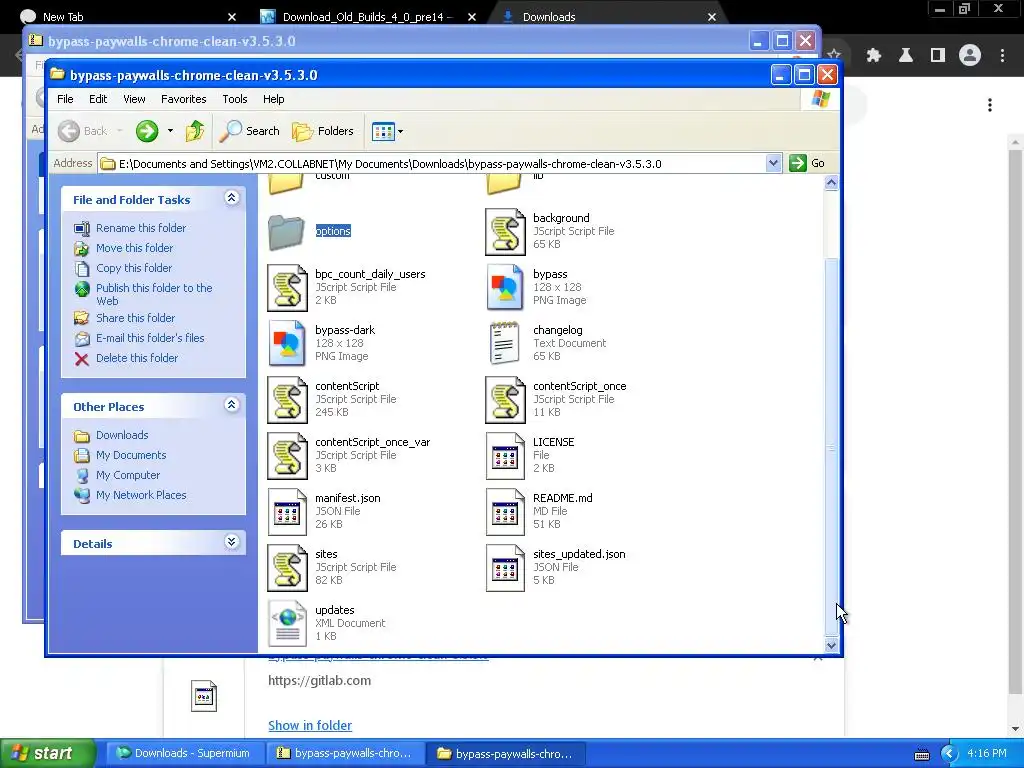This screenshot has width=1024, height=768.
Task: Click the Go button
Action: click(807, 163)
